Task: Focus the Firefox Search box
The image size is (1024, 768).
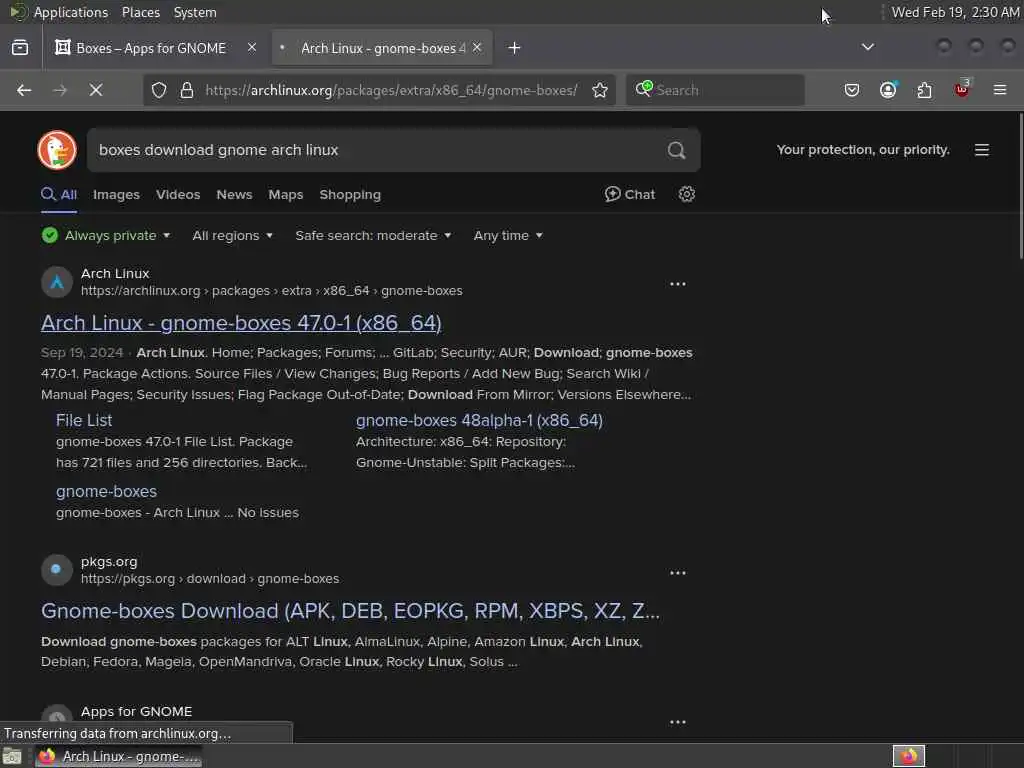Action: [715, 90]
